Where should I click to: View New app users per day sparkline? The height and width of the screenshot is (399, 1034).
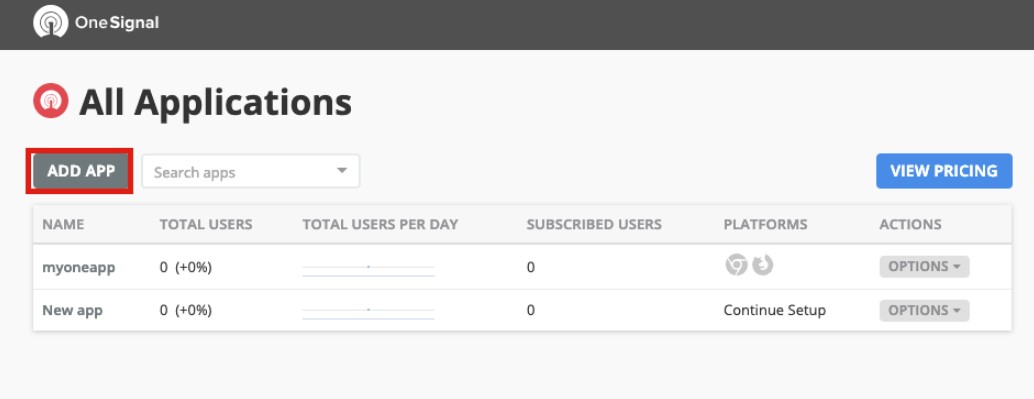point(368,312)
